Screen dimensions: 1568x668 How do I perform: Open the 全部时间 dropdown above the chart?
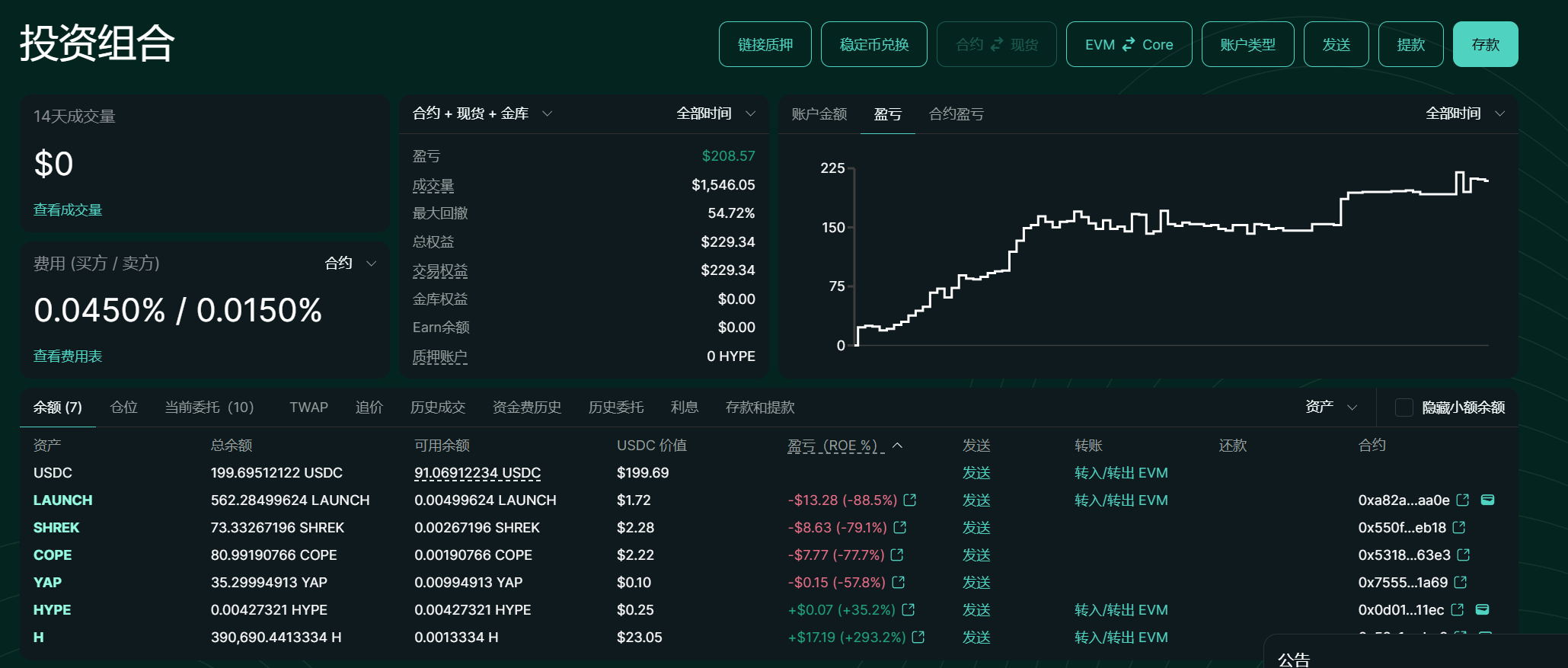(x=1464, y=113)
